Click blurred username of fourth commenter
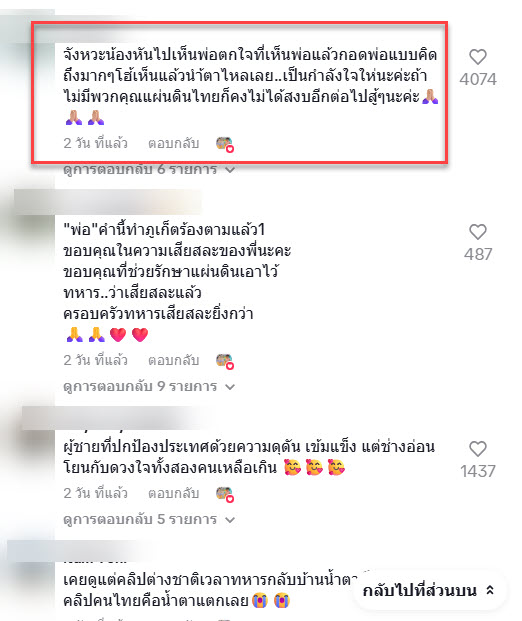522x621 pixels. click(x=79, y=551)
